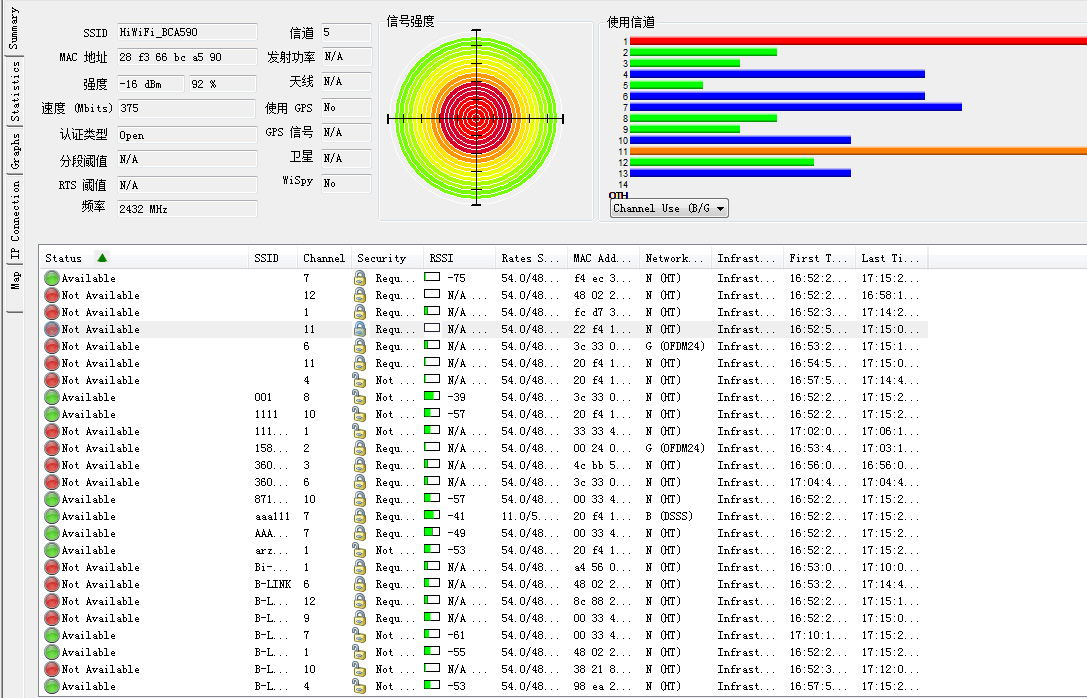The image size is (1087, 698).
Task: Click the red status icon for B-LINK network
Action: [x=52, y=584]
